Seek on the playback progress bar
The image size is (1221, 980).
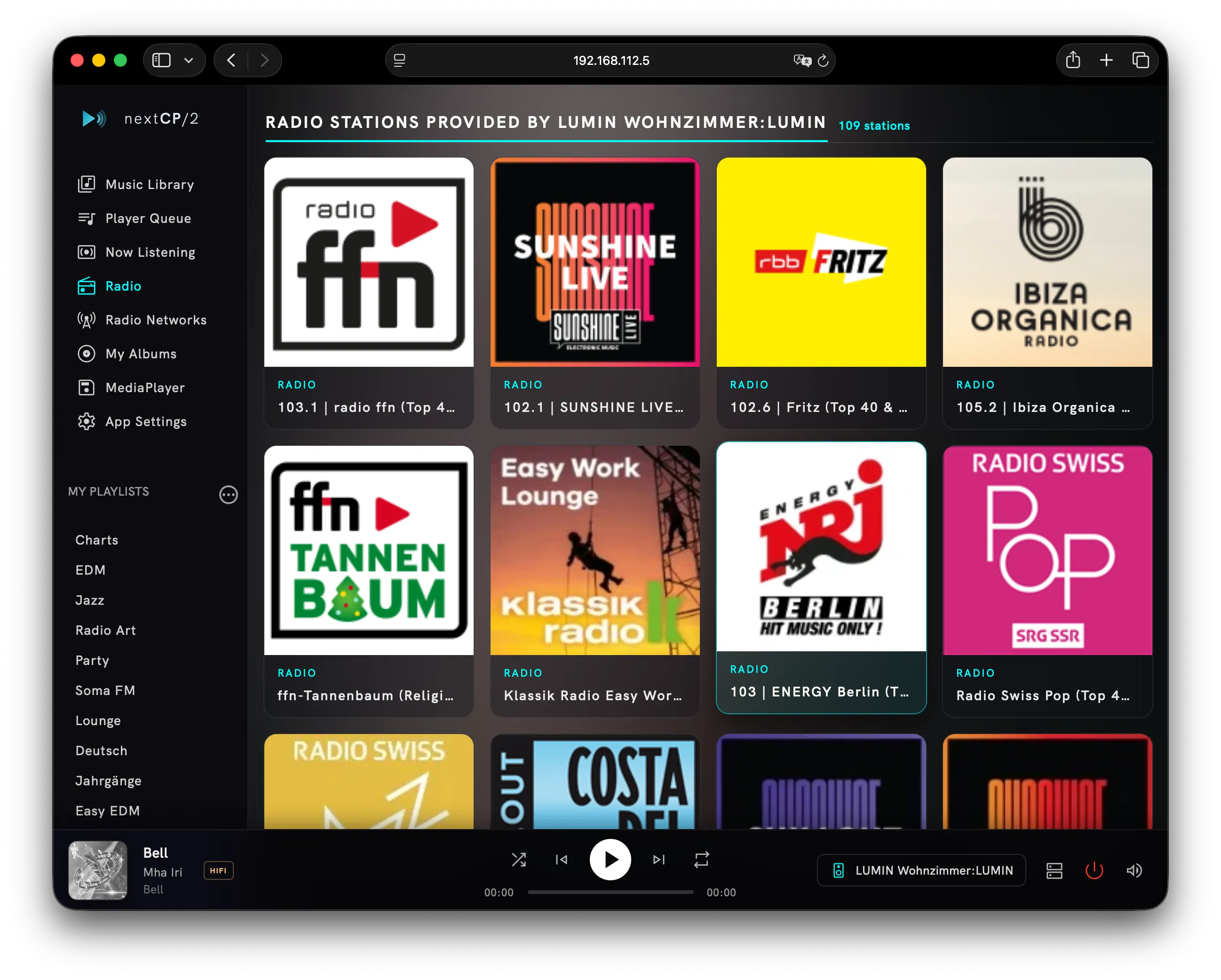[x=610, y=892]
